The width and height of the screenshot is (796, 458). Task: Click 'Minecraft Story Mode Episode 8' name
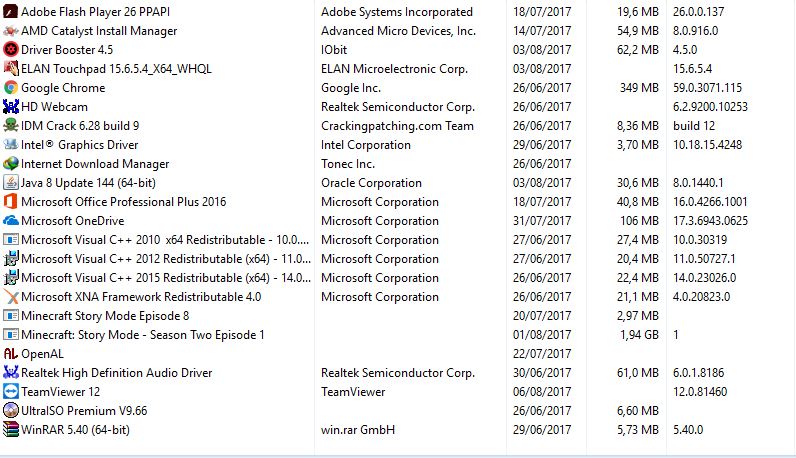[105, 316]
